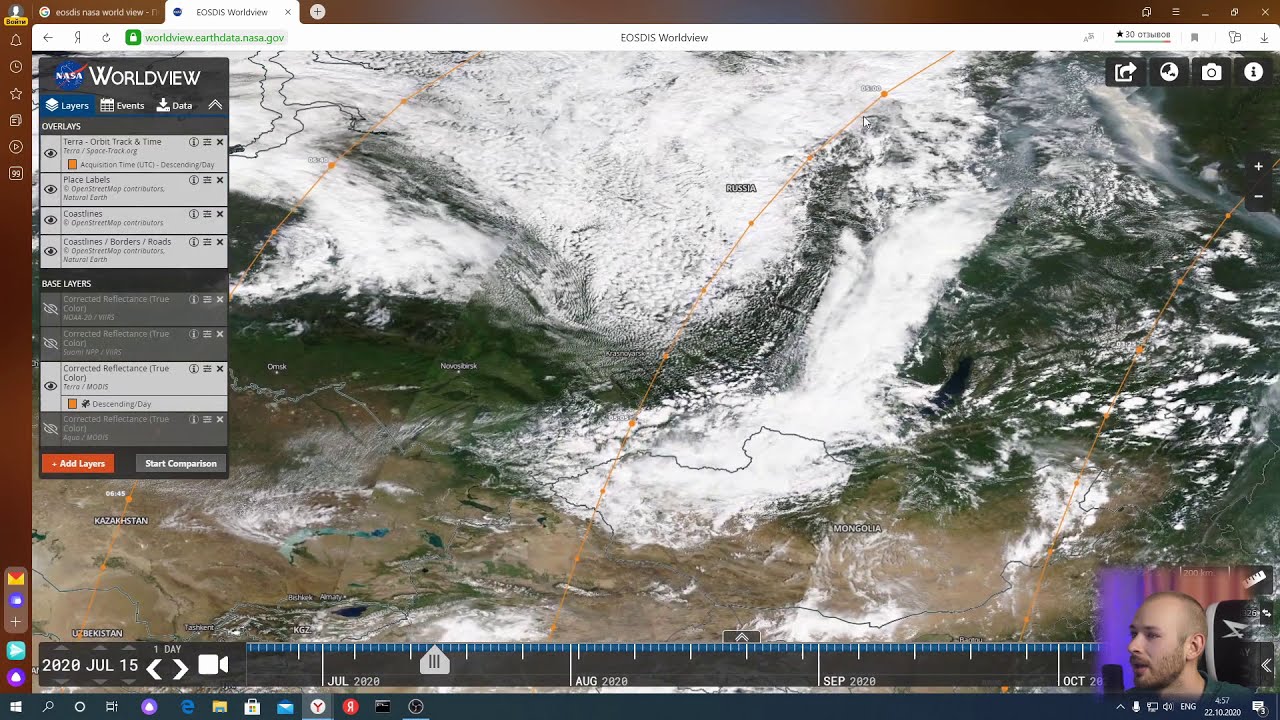Show info for Terra Orbit Track layer

click(x=194, y=142)
